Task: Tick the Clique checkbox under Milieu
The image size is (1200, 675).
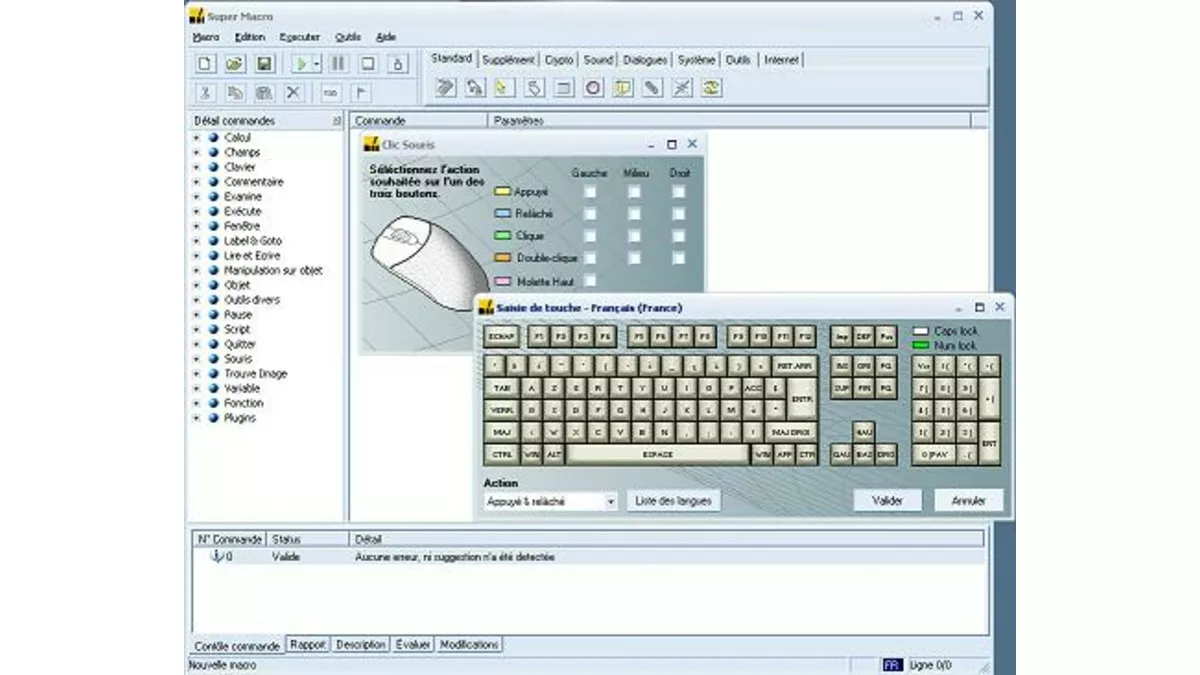Action: pyautogui.click(x=634, y=236)
